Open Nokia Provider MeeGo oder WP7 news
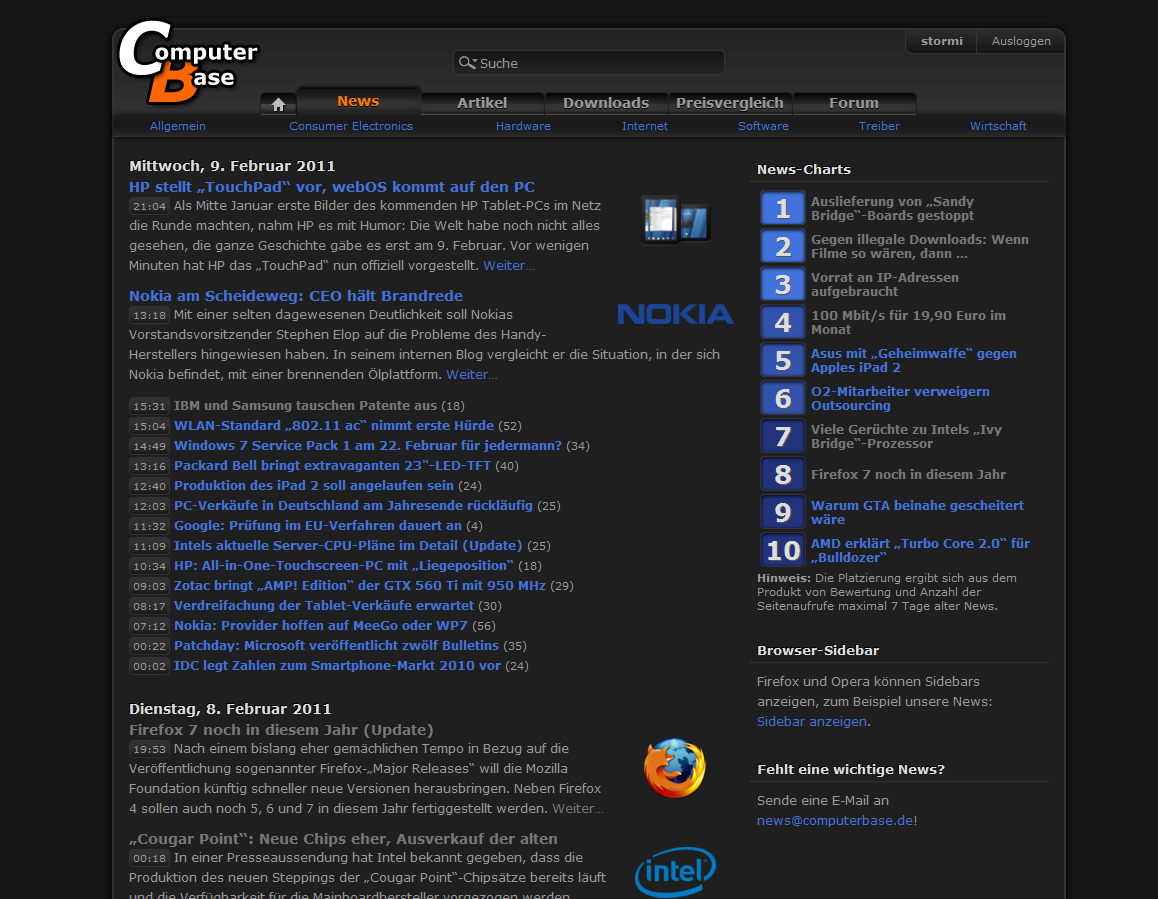 coord(321,625)
